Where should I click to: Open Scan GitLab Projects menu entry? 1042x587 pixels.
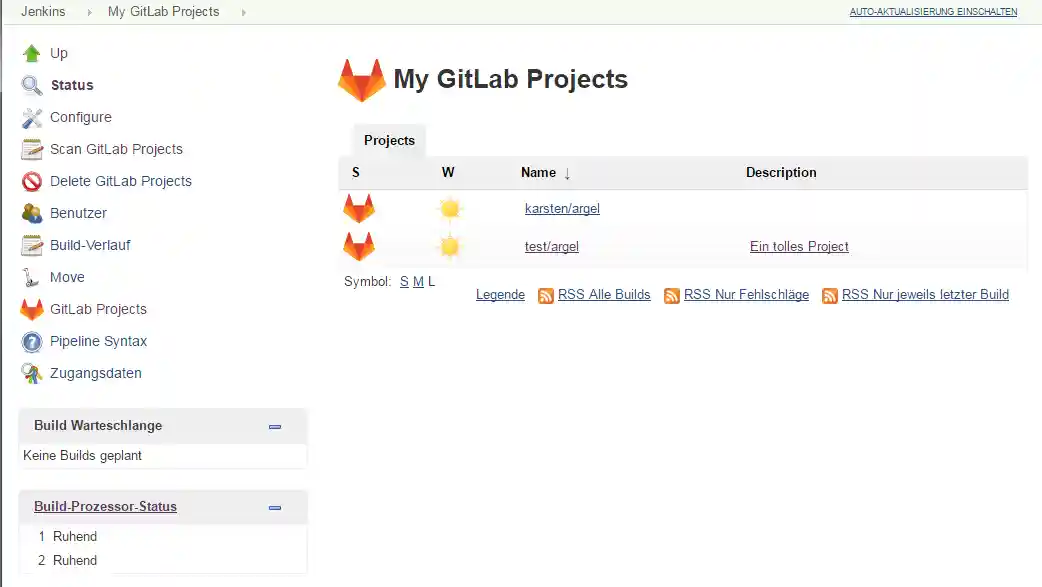click(116, 149)
